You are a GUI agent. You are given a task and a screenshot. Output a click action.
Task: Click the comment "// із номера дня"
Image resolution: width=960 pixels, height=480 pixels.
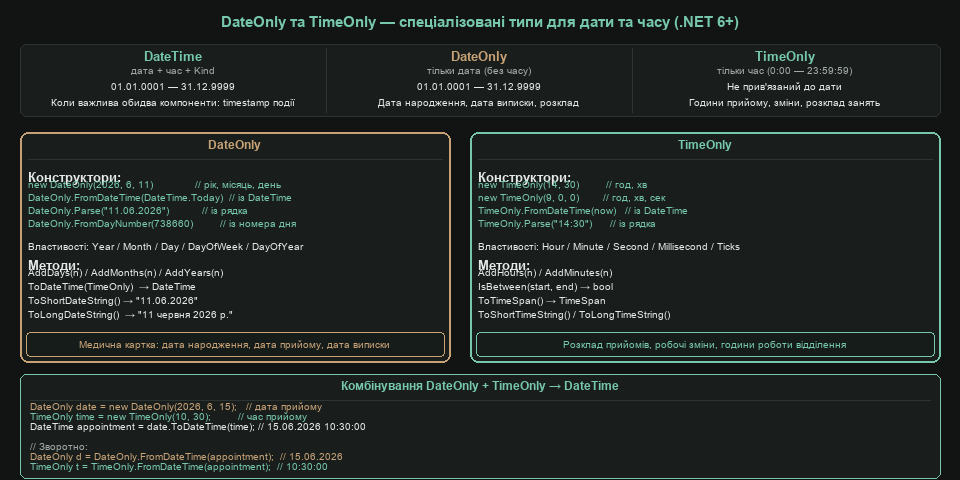[258, 224]
